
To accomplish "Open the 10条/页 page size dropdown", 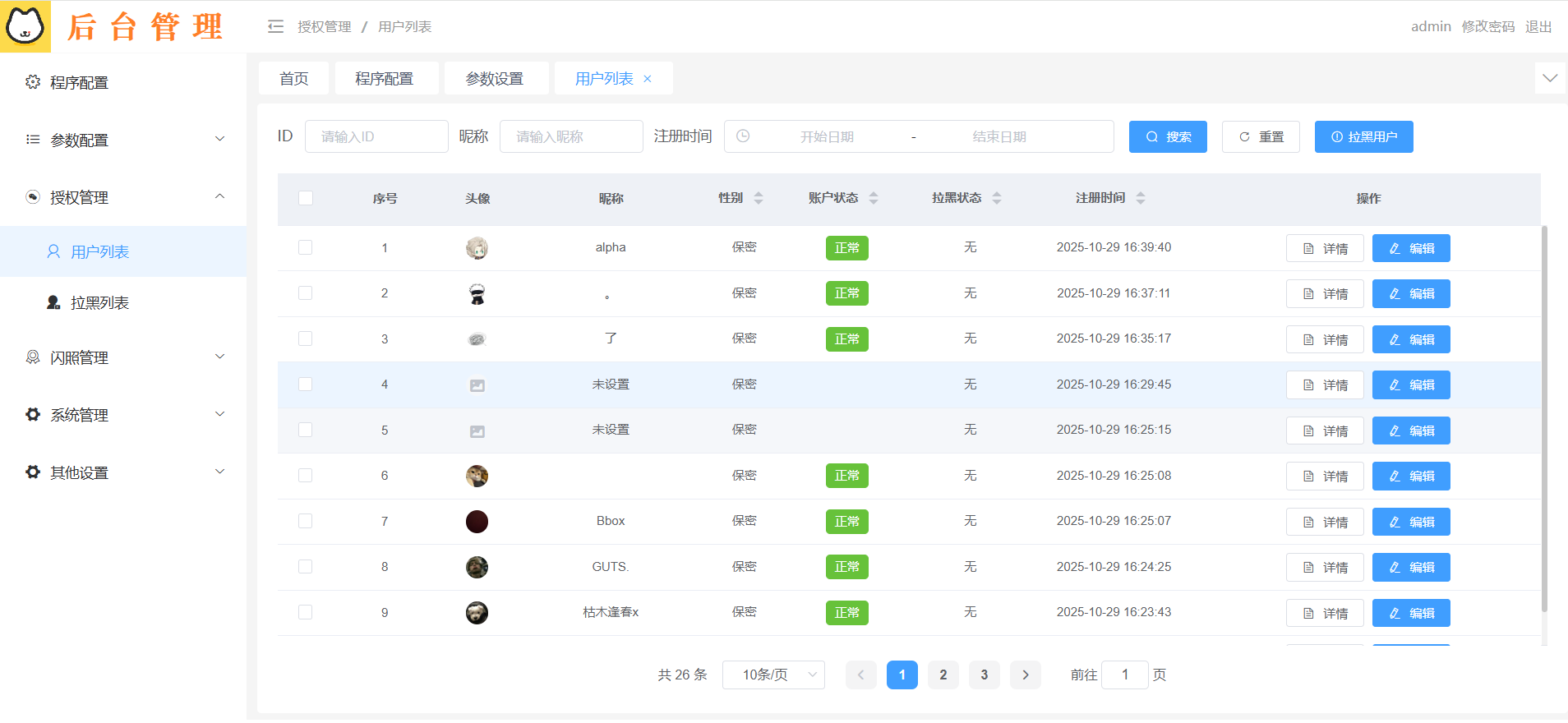I will point(772,675).
